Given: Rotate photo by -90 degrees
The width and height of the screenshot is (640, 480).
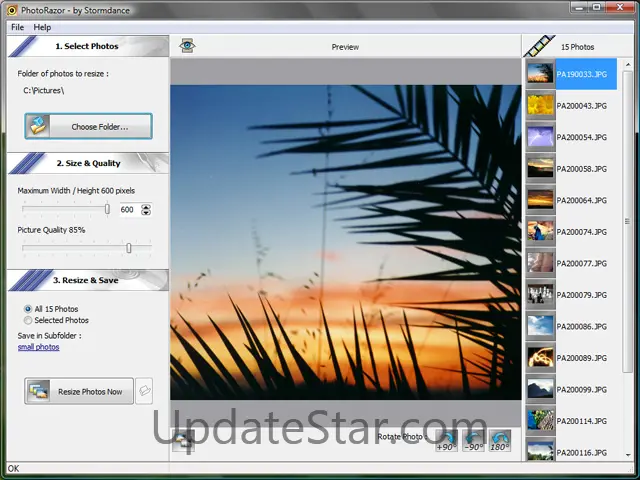Looking at the screenshot, I should tap(473, 440).
